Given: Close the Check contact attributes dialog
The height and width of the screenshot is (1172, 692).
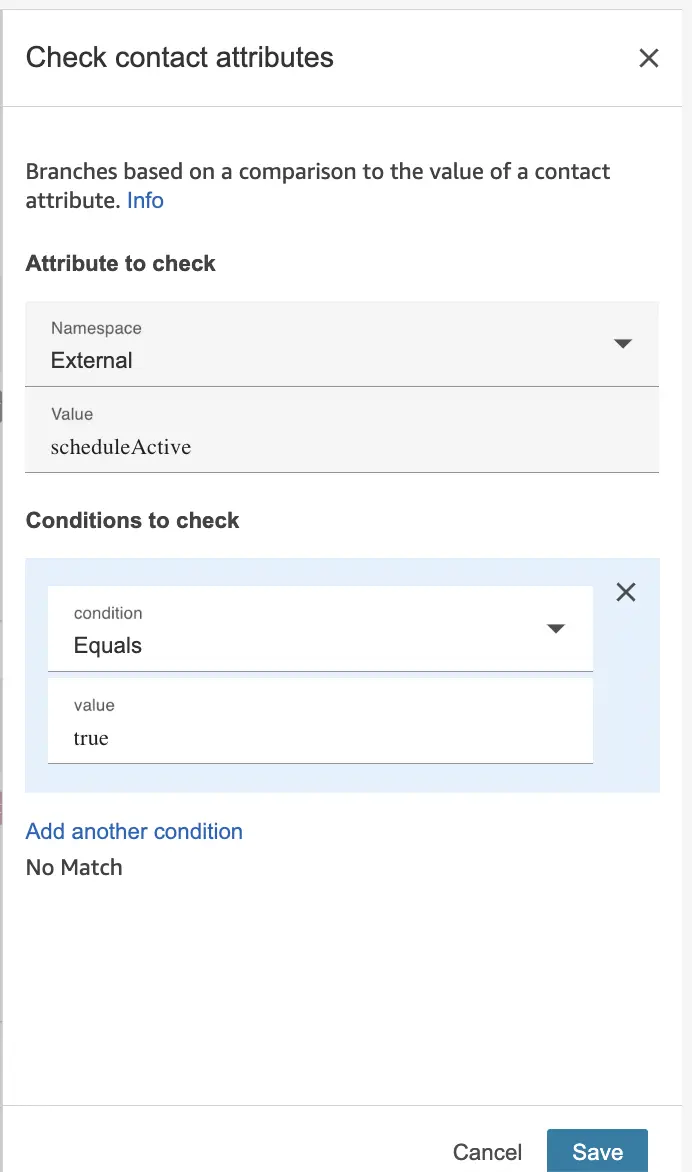Looking at the screenshot, I should (x=648, y=58).
